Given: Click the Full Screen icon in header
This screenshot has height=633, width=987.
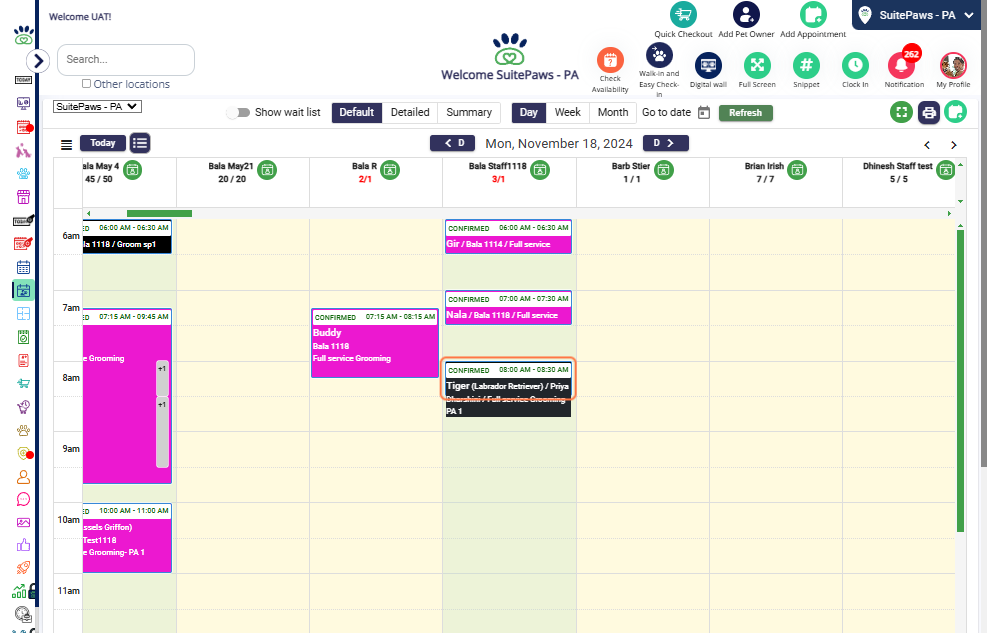Looking at the screenshot, I should 757,65.
